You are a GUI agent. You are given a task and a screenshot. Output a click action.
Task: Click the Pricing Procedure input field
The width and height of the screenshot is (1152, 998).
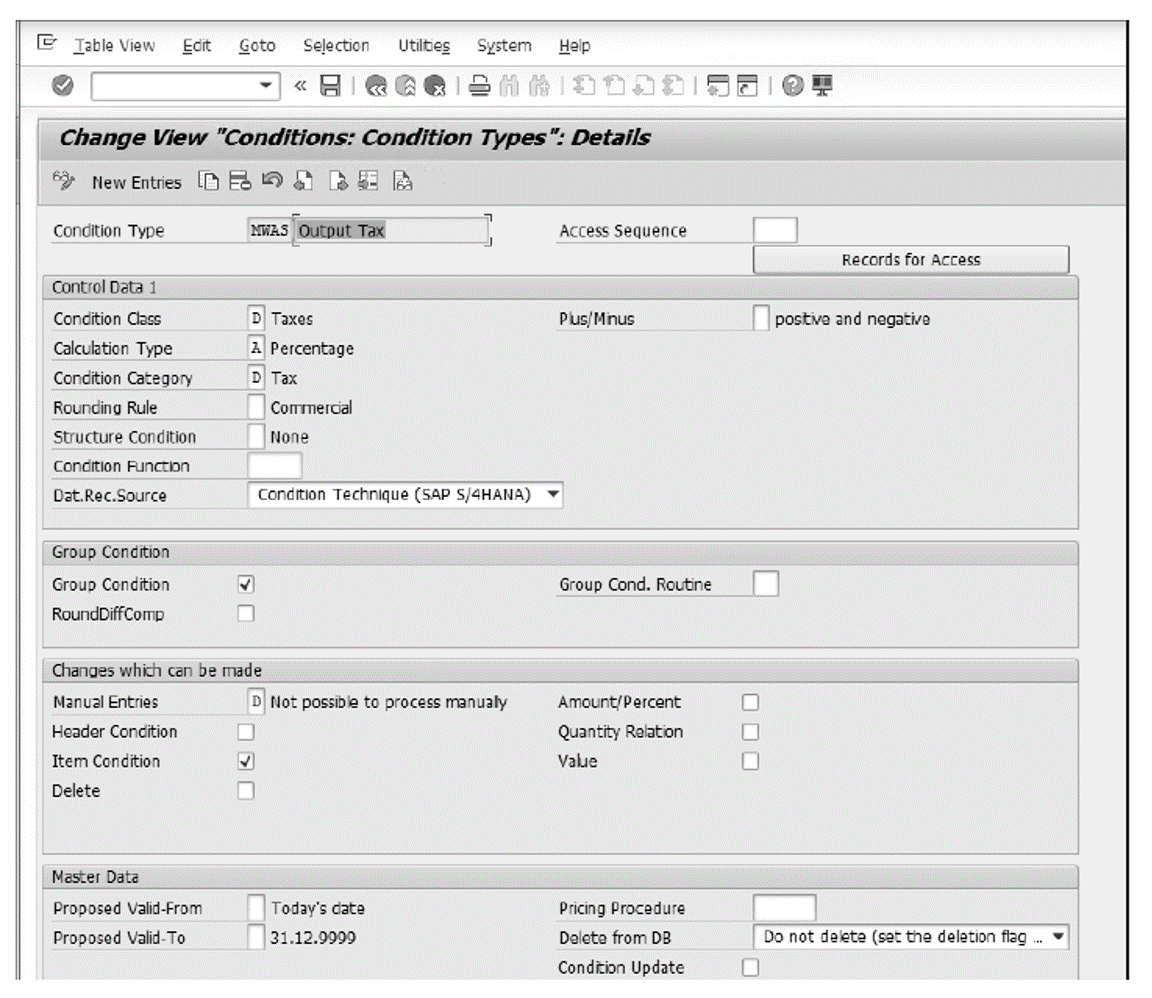click(784, 908)
